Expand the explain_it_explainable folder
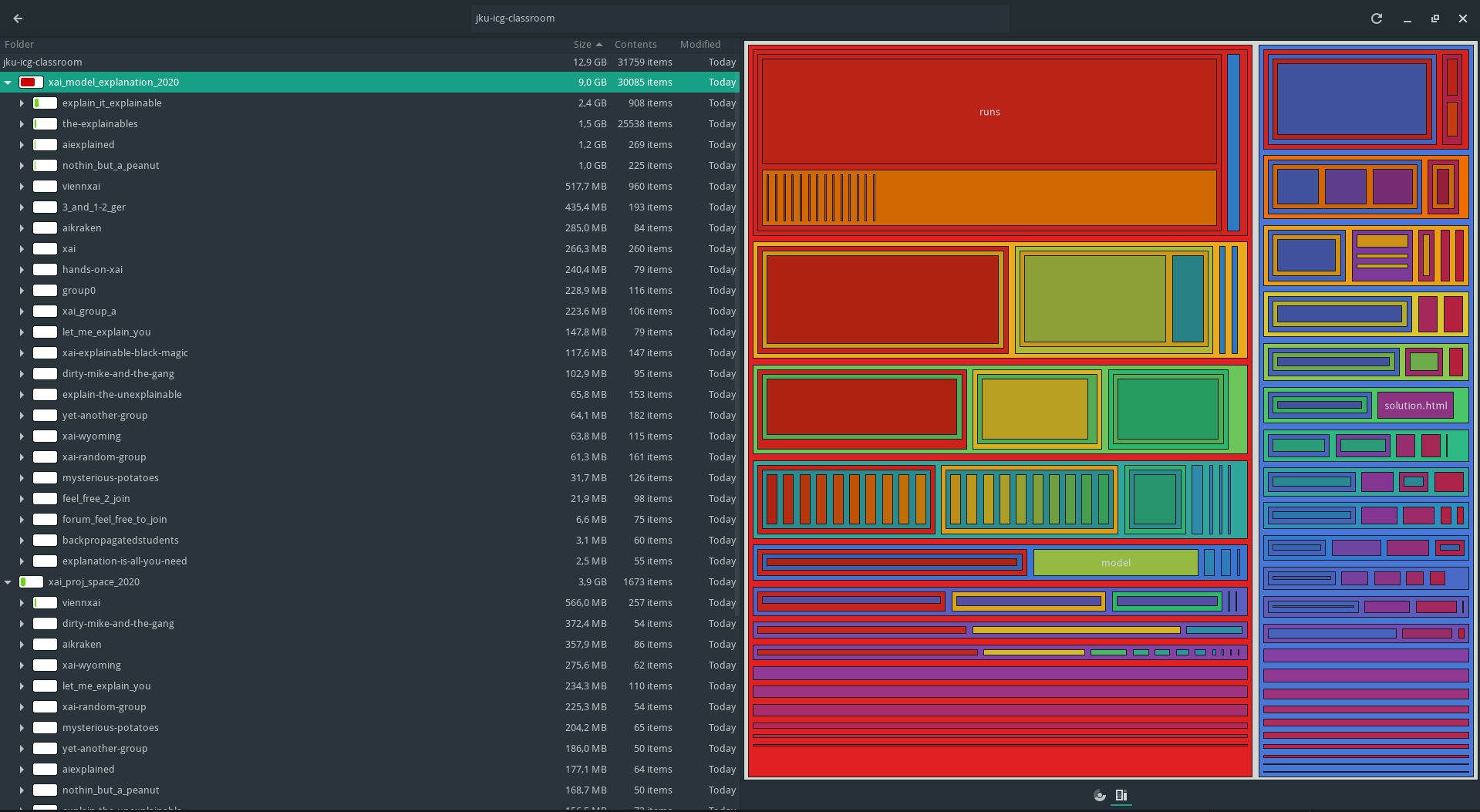 [22, 103]
